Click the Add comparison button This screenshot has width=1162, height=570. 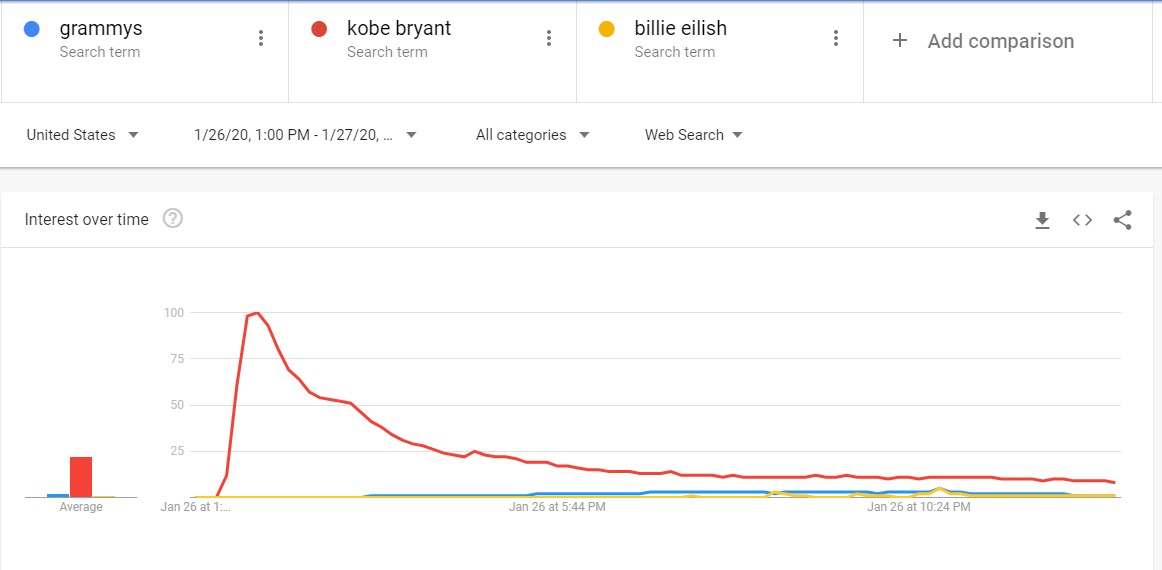pos(1000,41)
